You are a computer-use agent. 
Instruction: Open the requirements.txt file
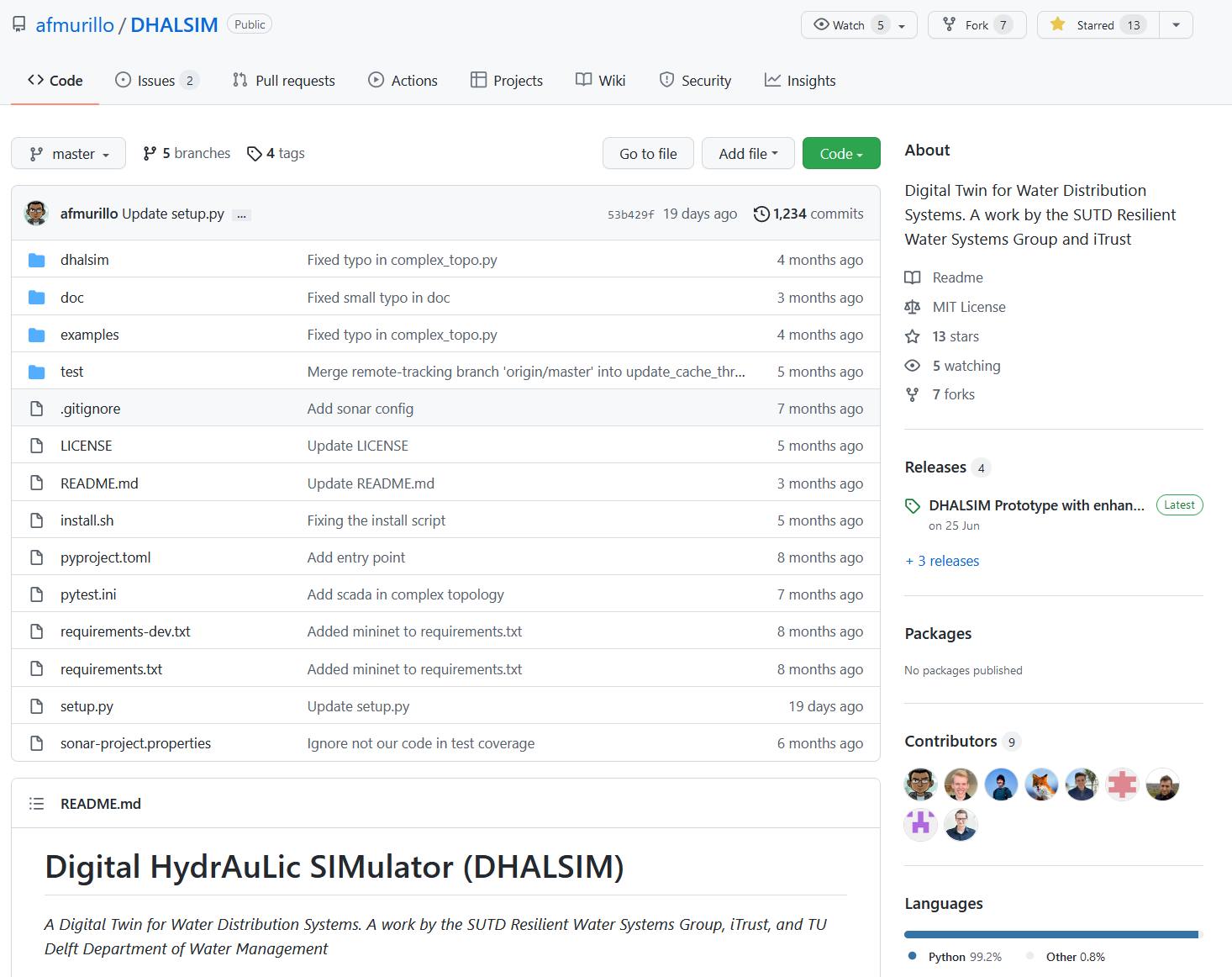click(111, 669)
